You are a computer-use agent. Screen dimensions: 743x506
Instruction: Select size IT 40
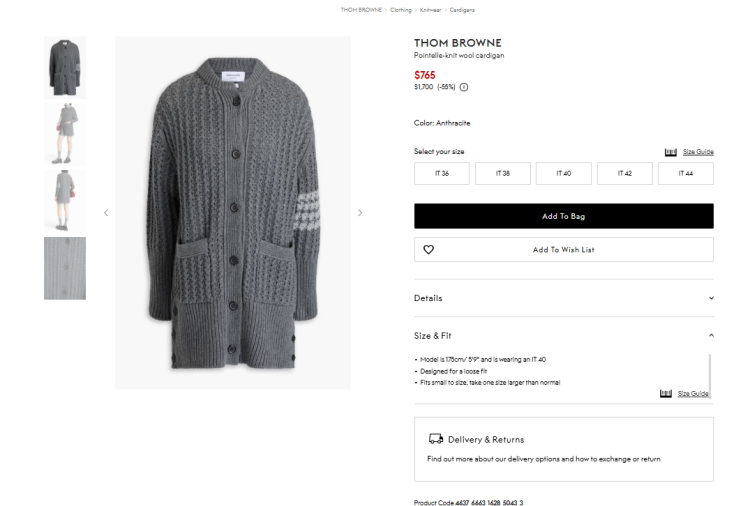pyautogui.click(x=563, y=173)
